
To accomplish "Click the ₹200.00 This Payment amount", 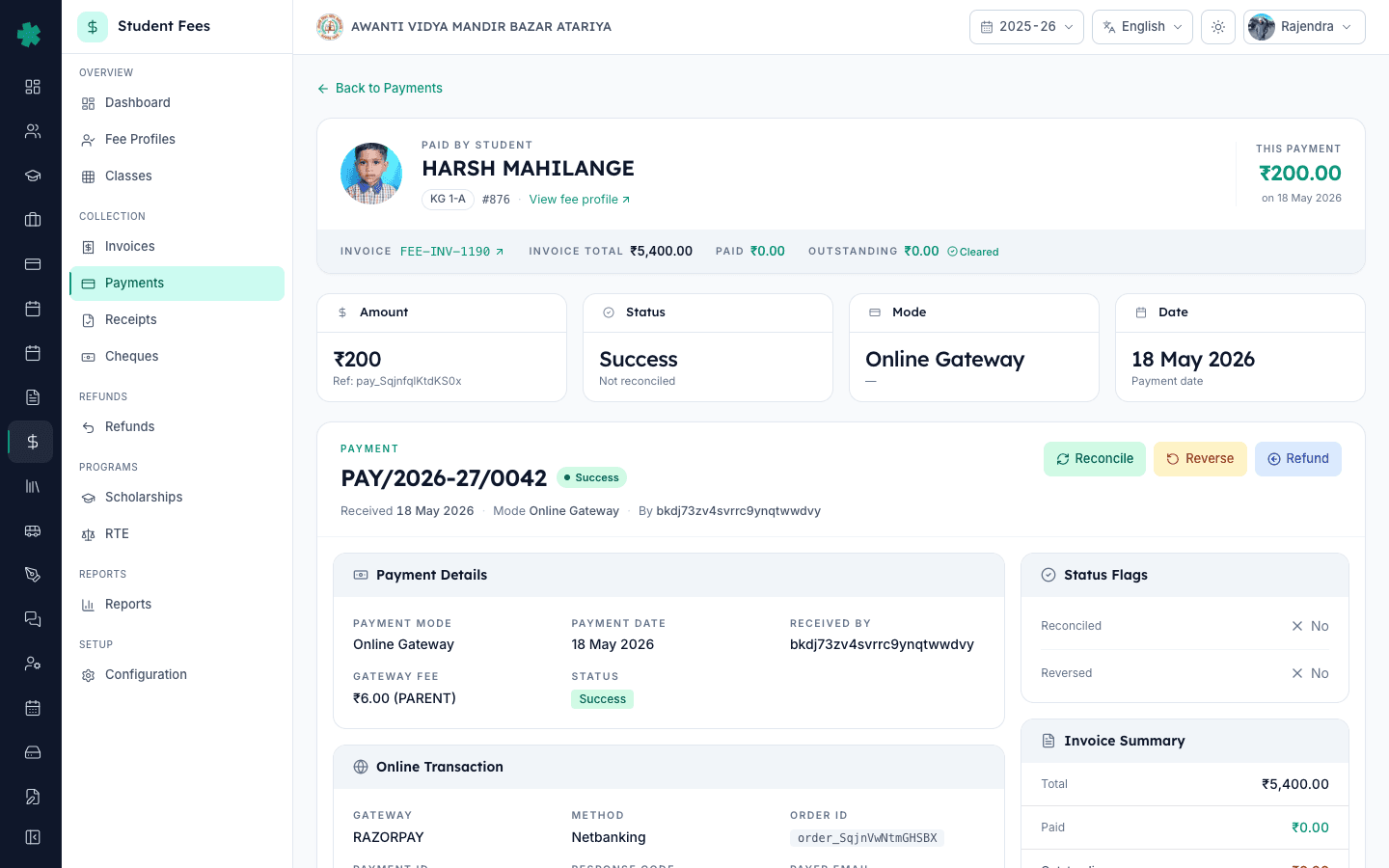I will click(x=1300, y=174).
